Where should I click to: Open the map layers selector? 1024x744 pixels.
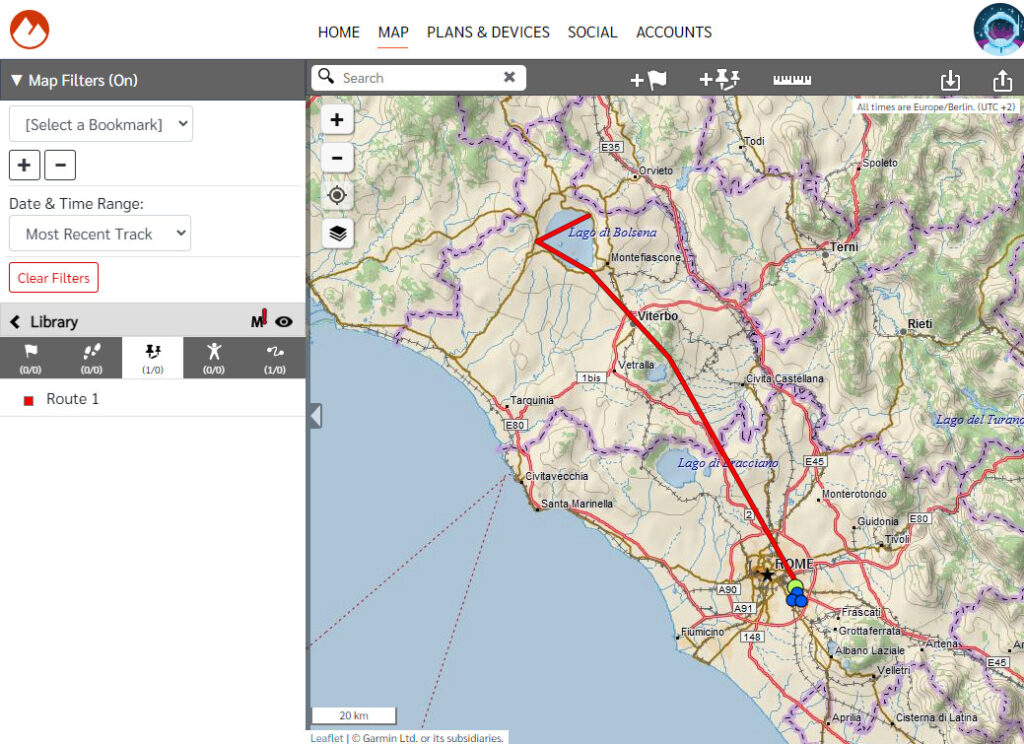pos(337,233)
